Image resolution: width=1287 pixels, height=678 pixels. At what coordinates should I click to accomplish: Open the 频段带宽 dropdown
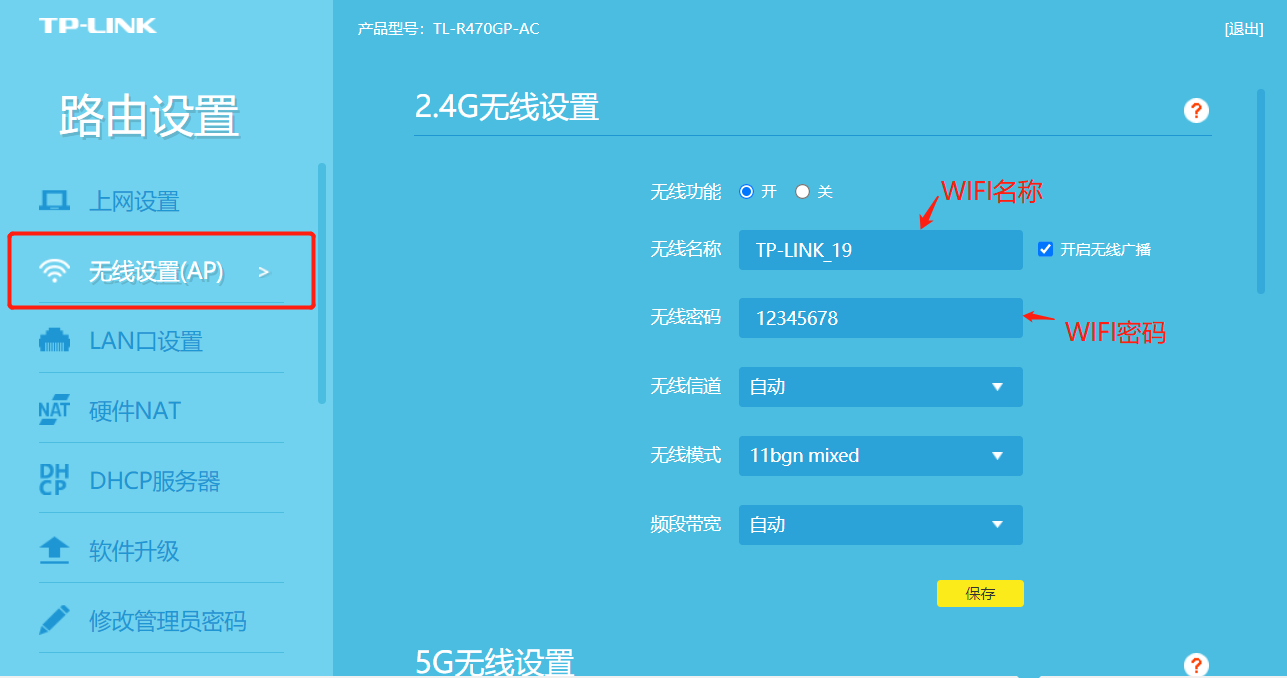point(881,525)
